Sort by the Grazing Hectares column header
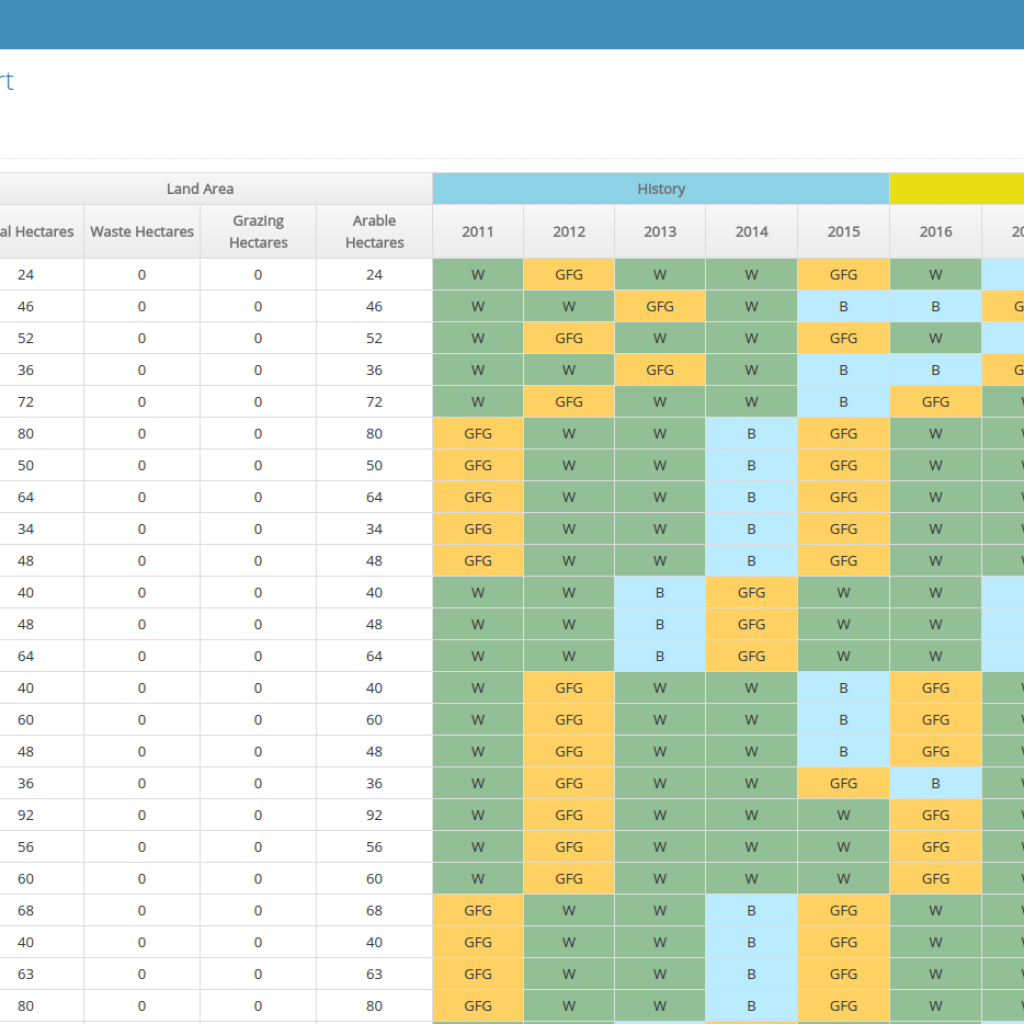The image size is (1024, 1024). [x=258, y=231]
